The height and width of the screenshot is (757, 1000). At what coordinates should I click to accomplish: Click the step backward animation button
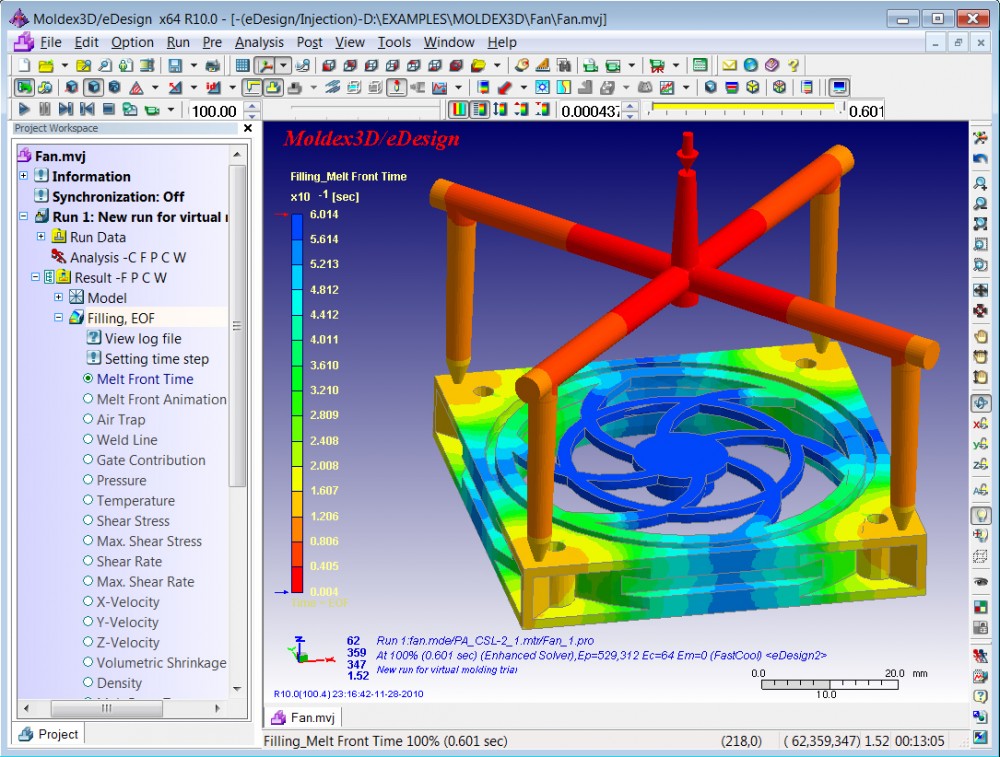pyautogui.click(x=87, y=109)
